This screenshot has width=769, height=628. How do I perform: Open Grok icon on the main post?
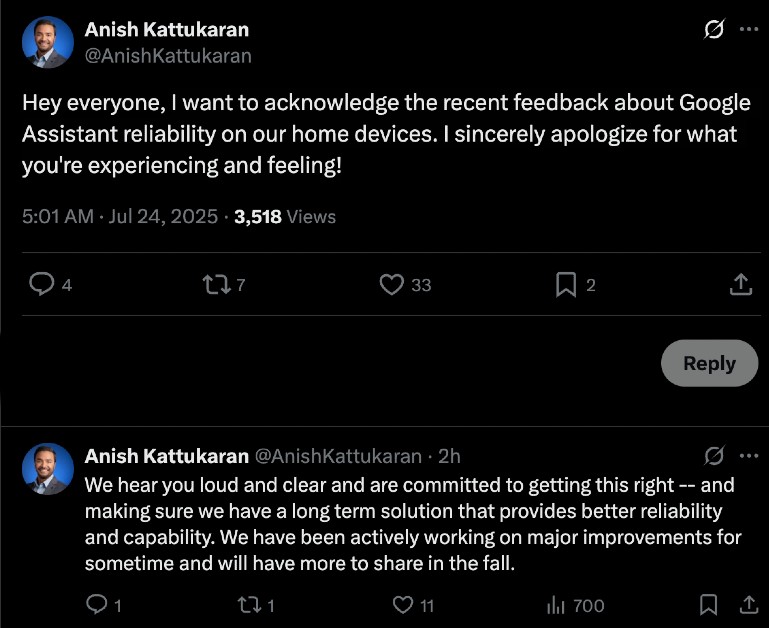pyautogui.click(x=714, y=30)
